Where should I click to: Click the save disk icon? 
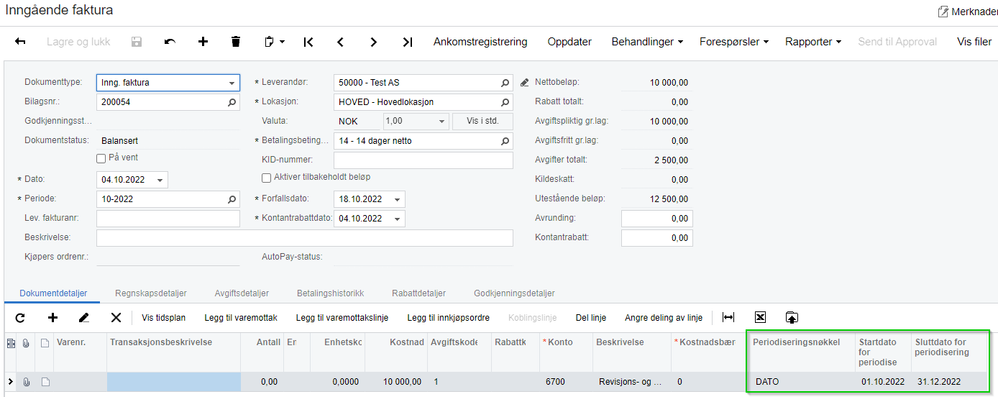click(x=136, y=42)
